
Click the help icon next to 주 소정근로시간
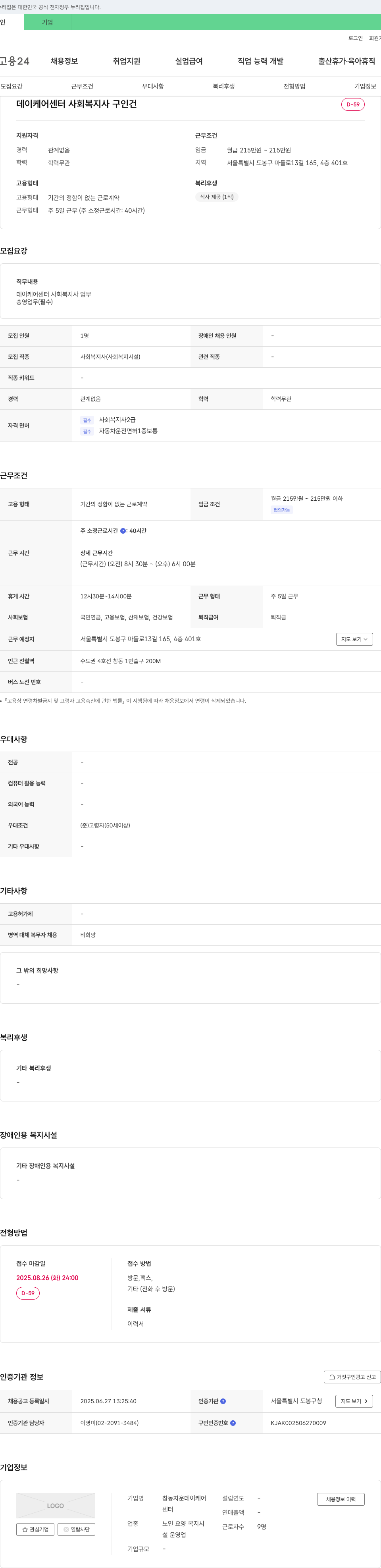(123, 531)
